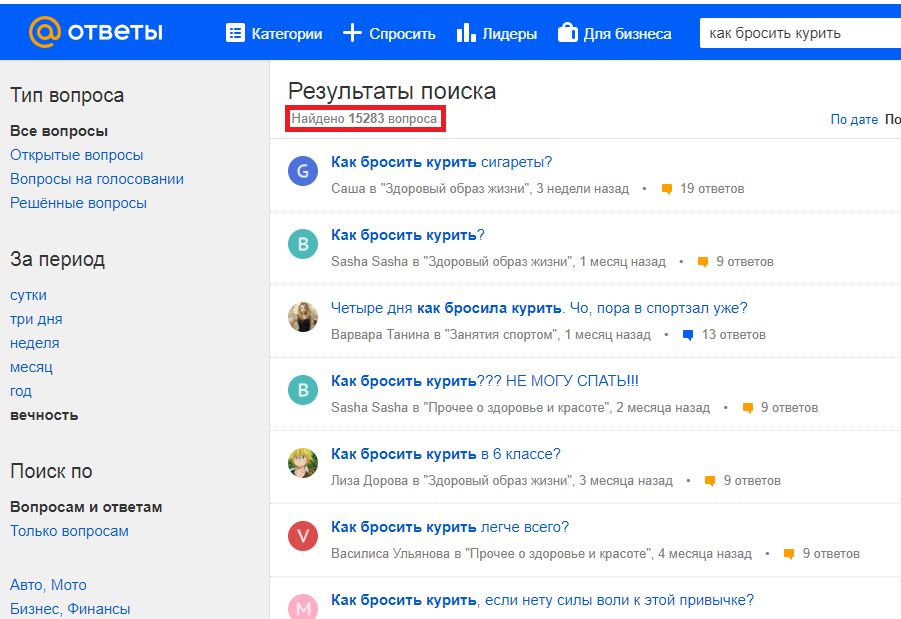
Task: Click comment icon in Лиза Дорова's row
Action: point(710,481)
